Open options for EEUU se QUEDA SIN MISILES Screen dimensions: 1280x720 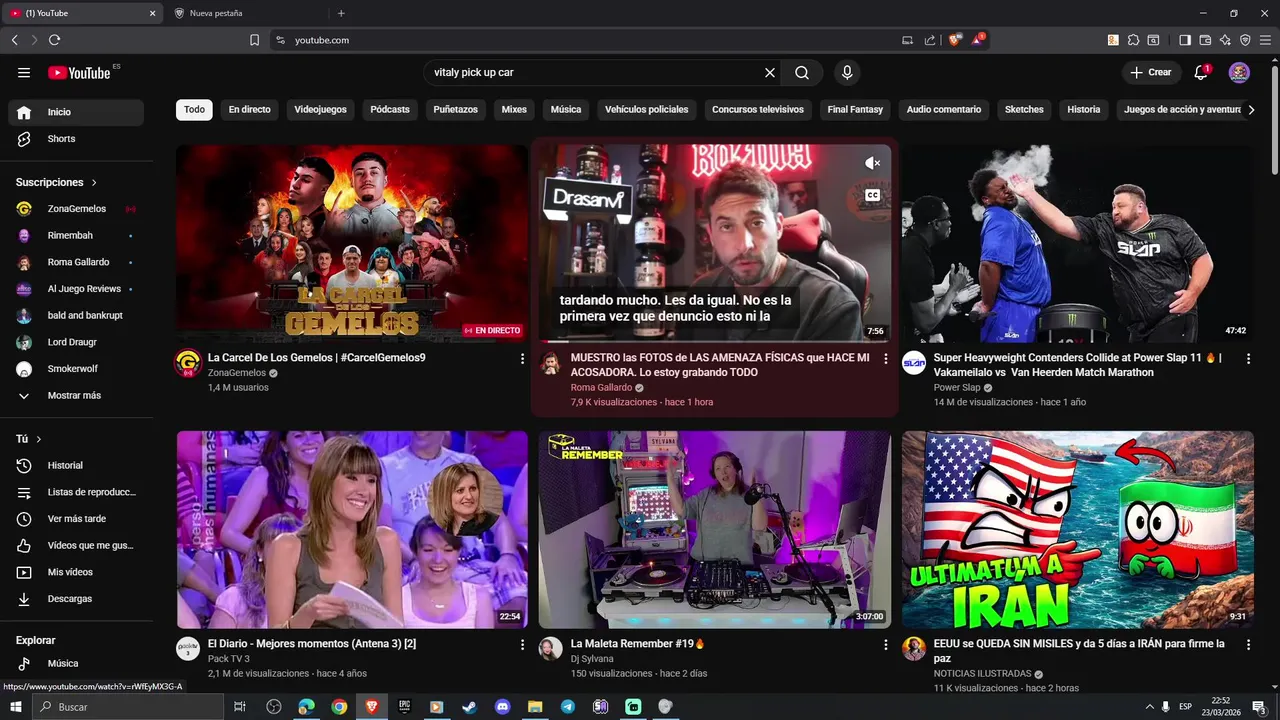point(1248,645)
